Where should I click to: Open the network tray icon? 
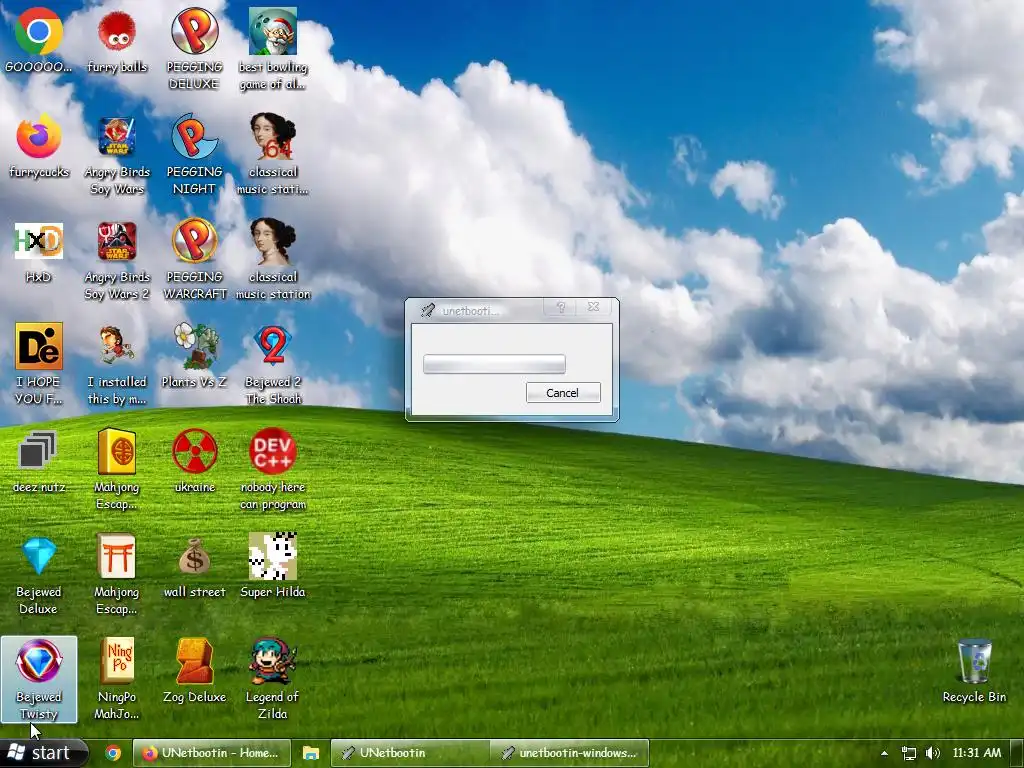pyautogui.click(x=908, y=753)
